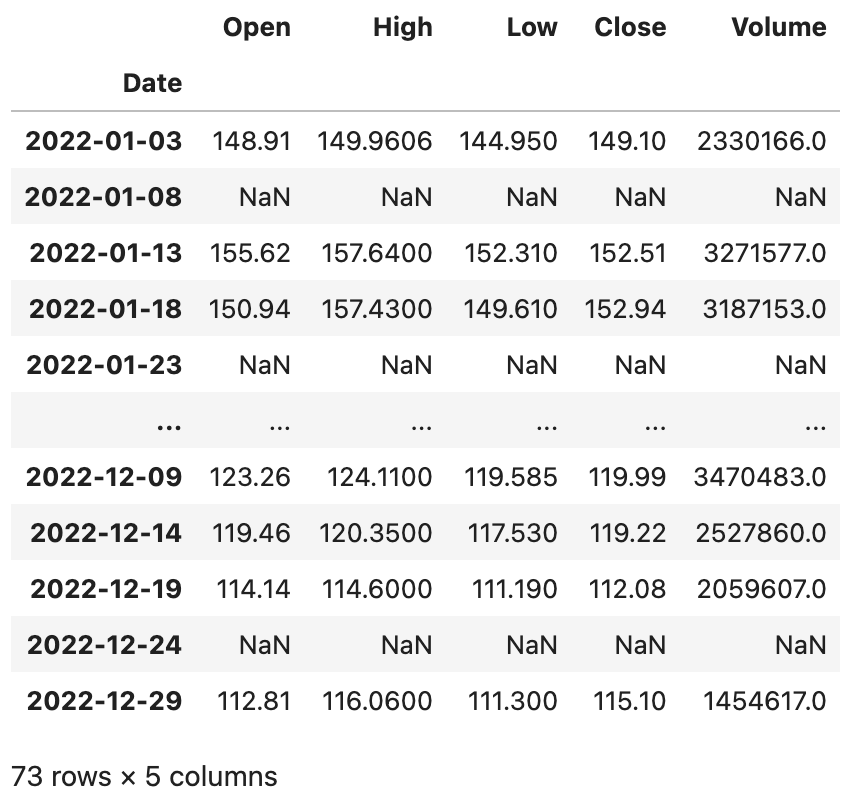Click the Open column header

pyautogui.click(x=257, y=27)
